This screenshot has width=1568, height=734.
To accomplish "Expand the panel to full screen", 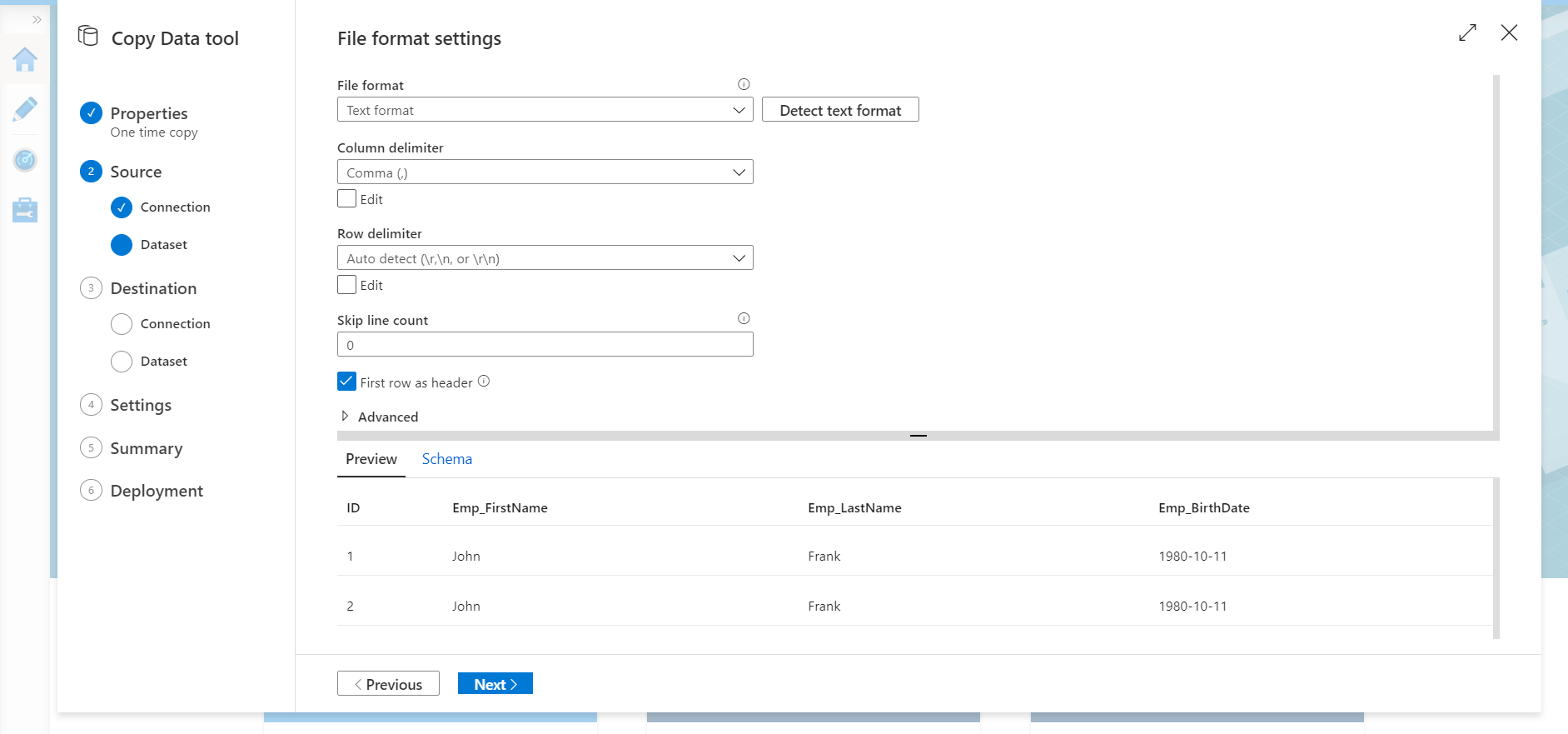I will coord(1467,32).
